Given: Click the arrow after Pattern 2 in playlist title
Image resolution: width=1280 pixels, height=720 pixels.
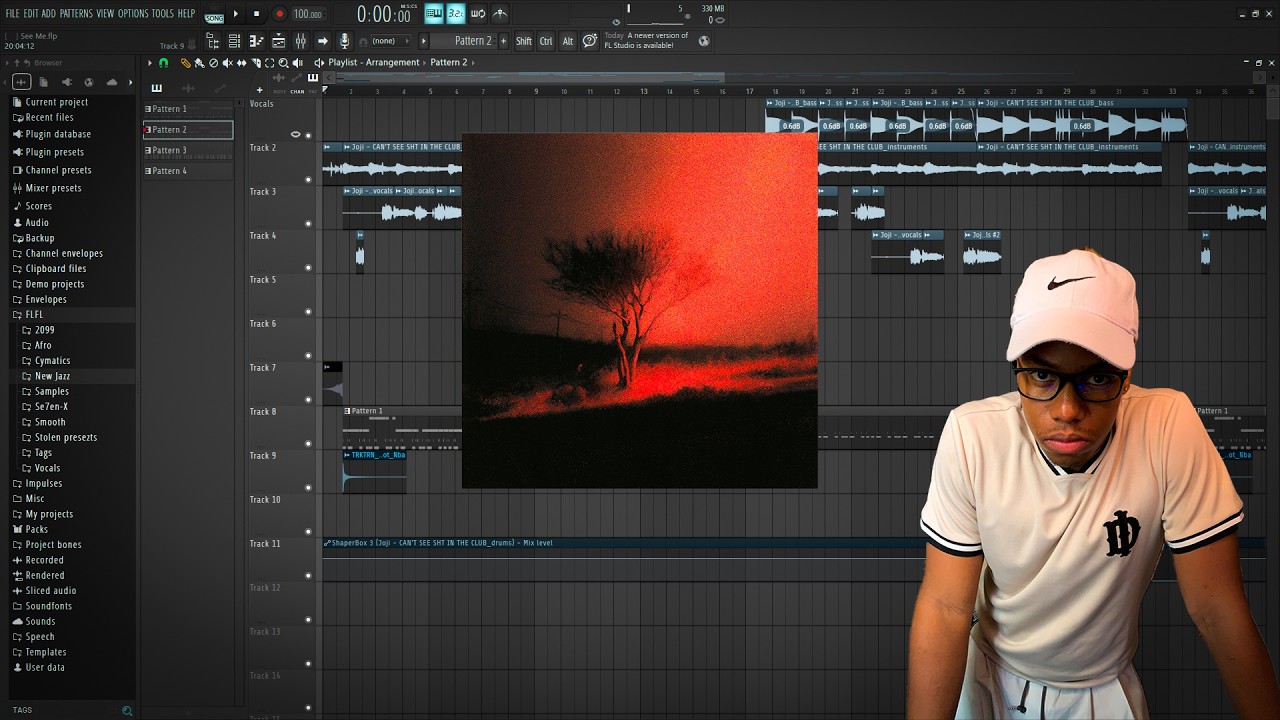Looking at the screenshot, I should (473, 62).
